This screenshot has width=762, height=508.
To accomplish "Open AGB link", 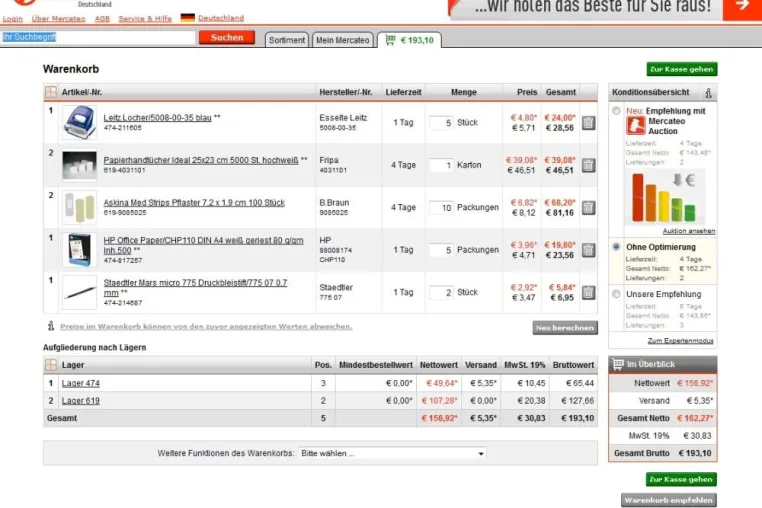I will (102, 18).
